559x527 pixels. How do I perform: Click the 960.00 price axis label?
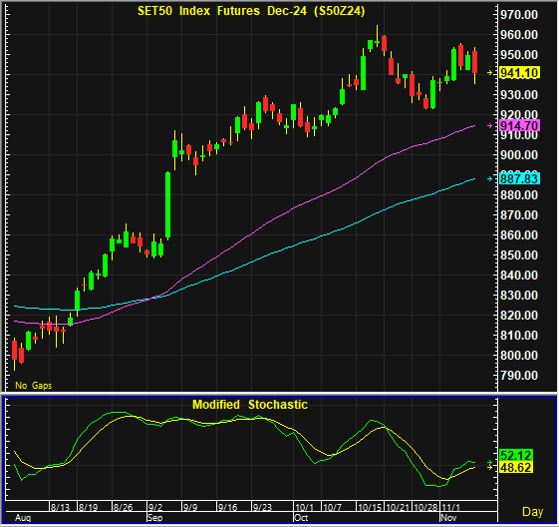coord(519,35)
